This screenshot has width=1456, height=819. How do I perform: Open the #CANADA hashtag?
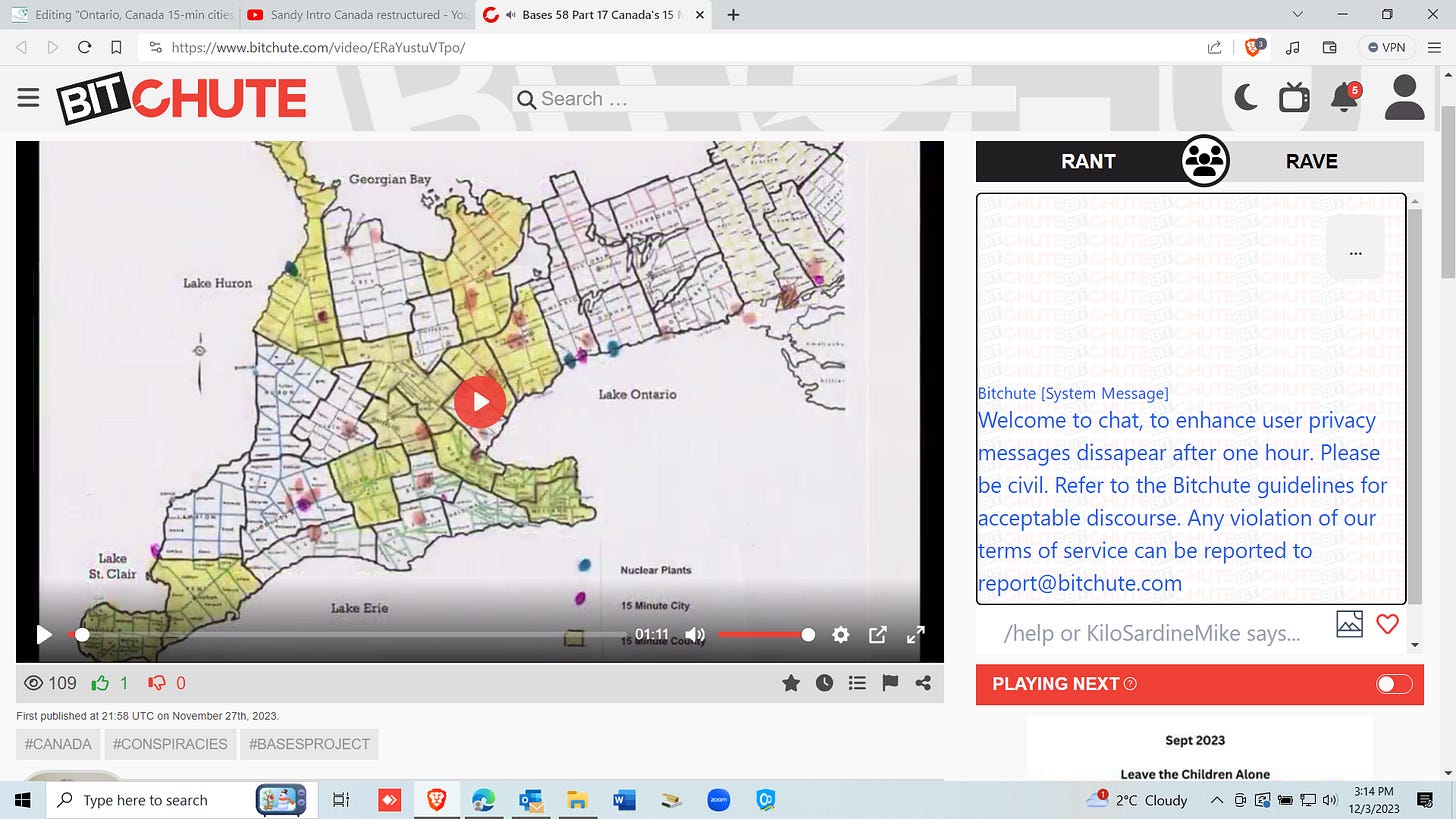coord(58,744)
